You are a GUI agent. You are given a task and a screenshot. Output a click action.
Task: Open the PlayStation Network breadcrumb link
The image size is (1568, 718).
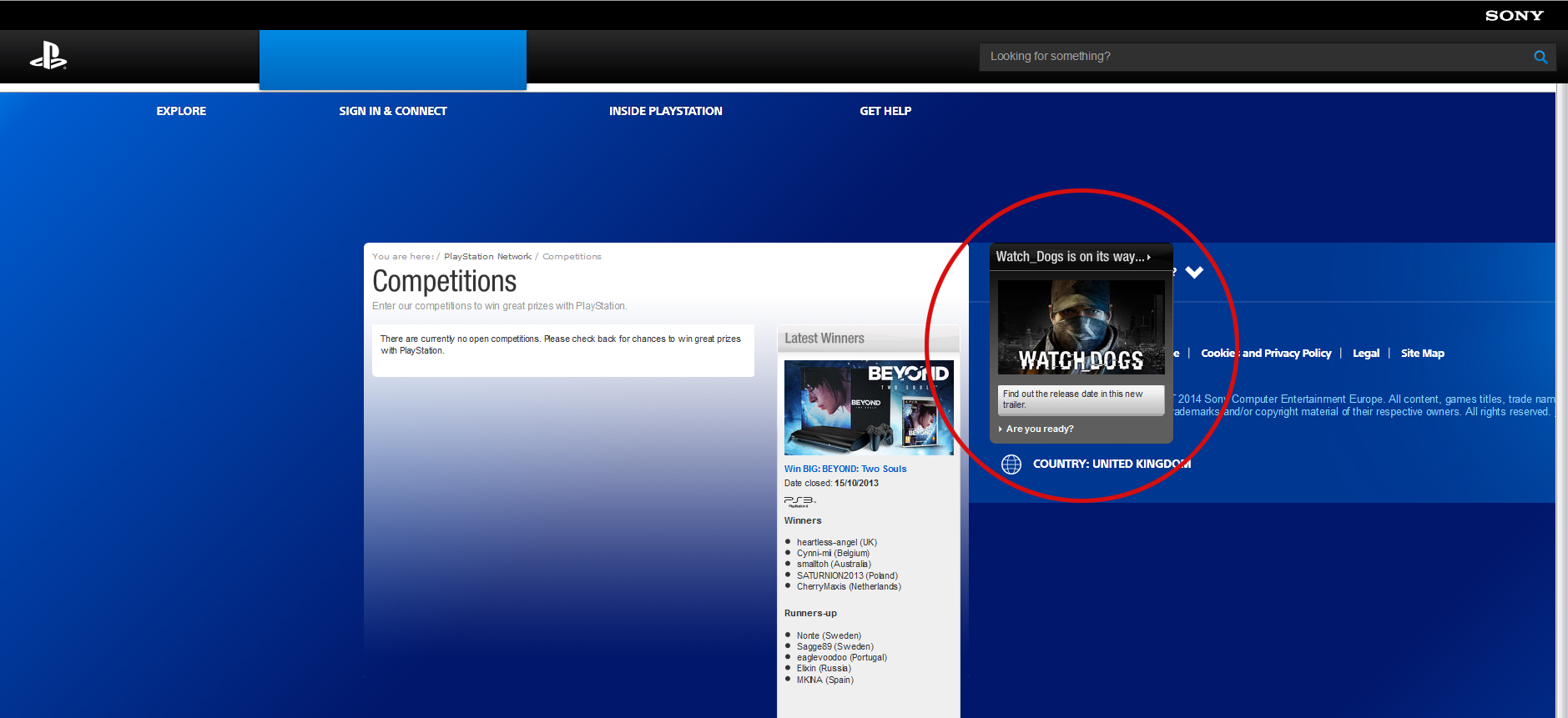(487, 257)
